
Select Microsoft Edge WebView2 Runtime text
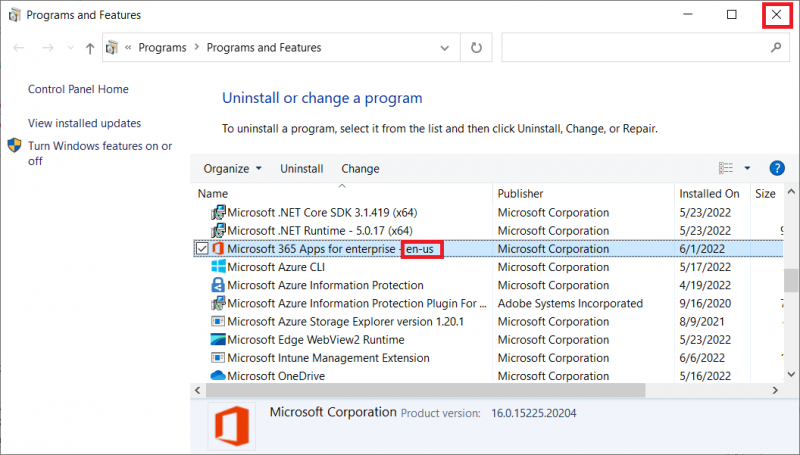point(316,340)
